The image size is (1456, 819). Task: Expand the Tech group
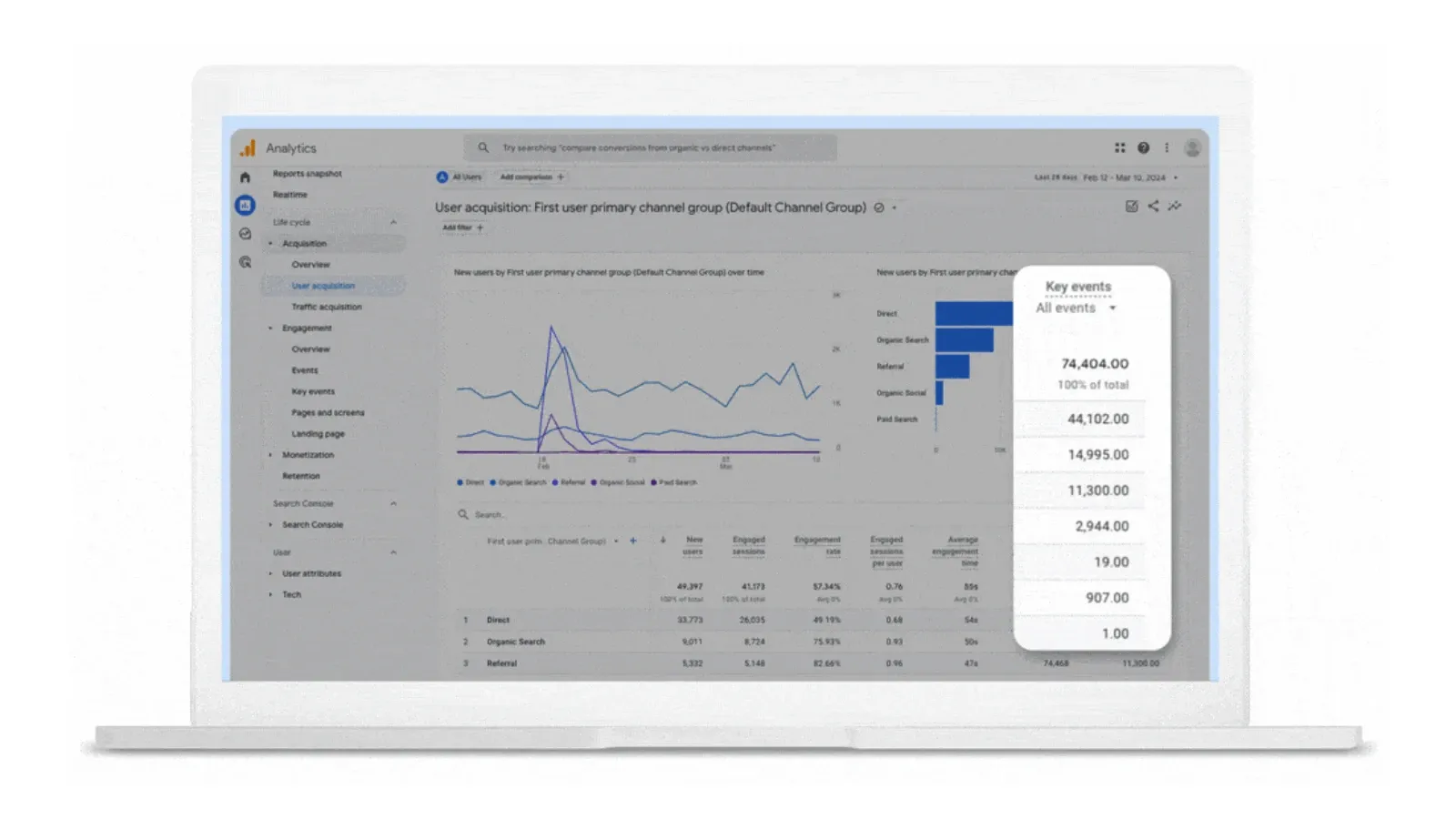270,595
